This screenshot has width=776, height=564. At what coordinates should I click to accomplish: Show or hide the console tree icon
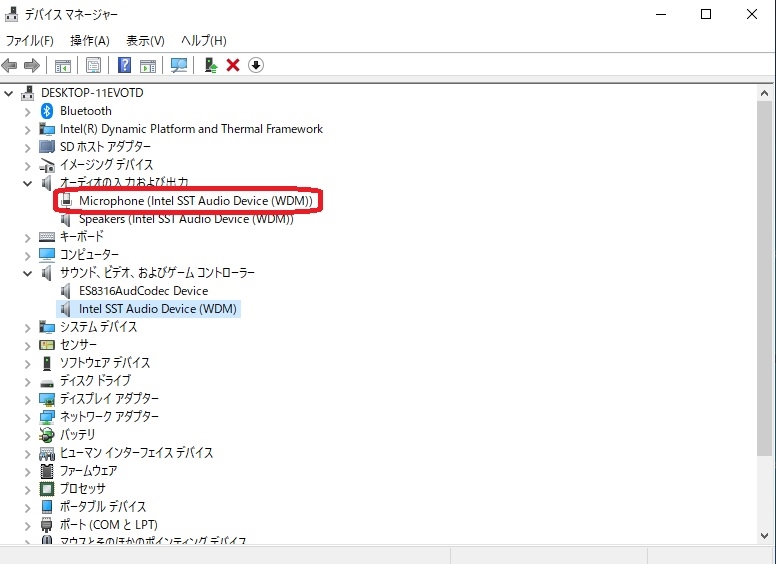point(62,65)
